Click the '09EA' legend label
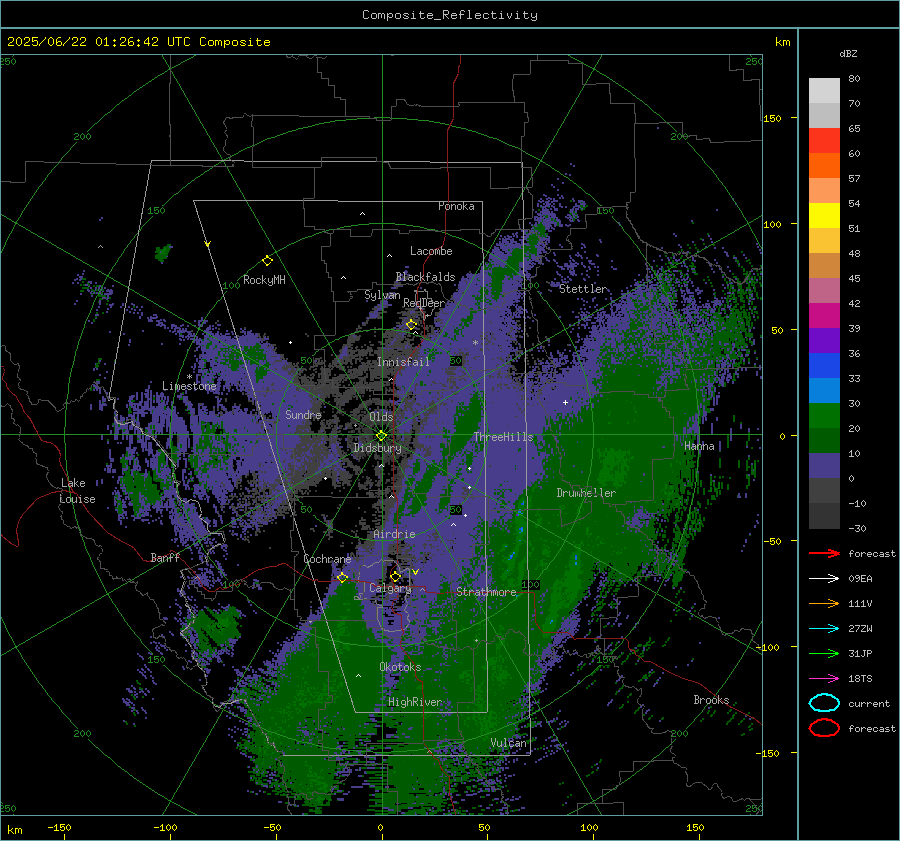Screen dimensions: 900x841 click(x=860, y=579)
